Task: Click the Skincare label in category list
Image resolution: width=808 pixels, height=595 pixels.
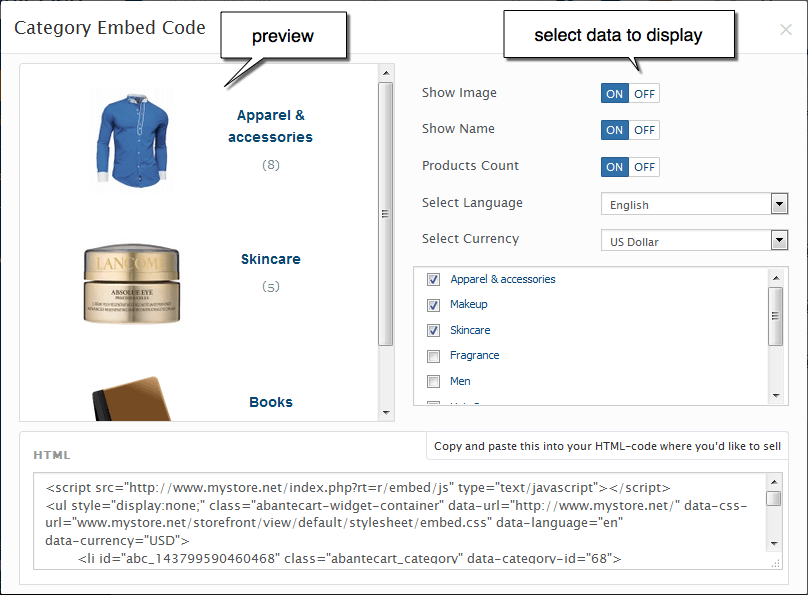Action: pos(470,330)
